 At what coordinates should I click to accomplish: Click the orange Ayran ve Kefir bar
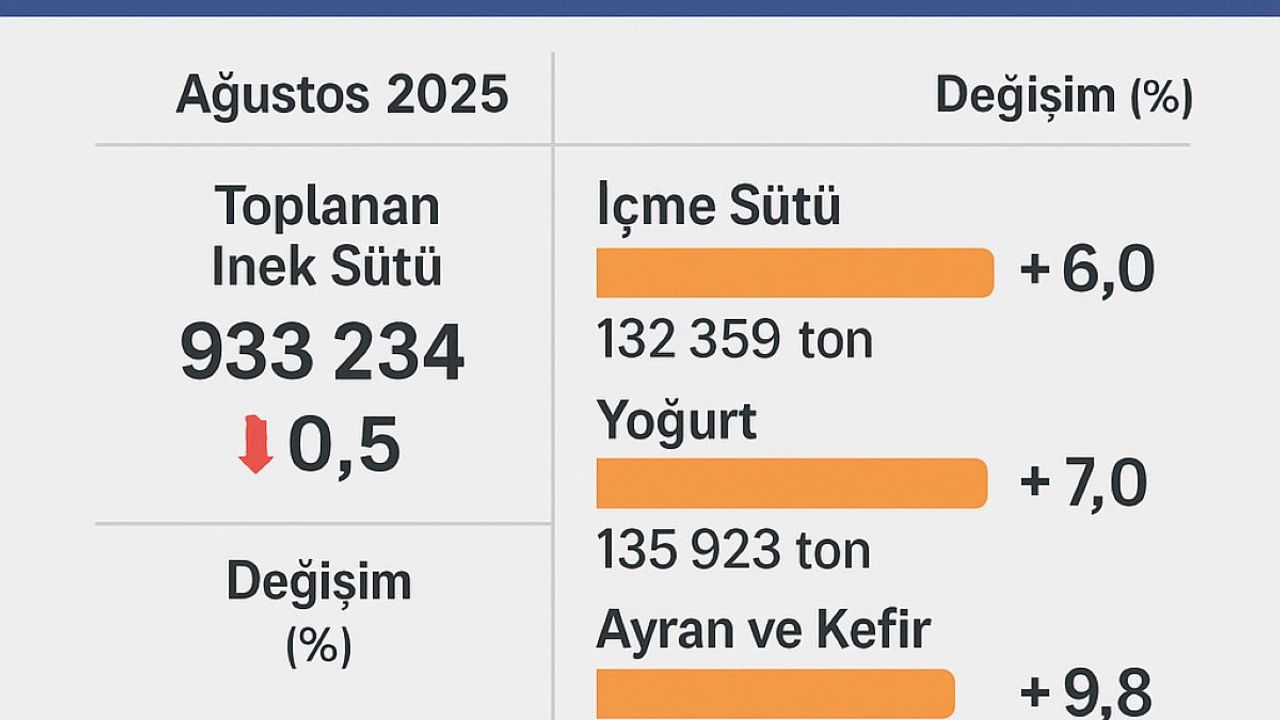pyautogui.click(x=775, y=693)
